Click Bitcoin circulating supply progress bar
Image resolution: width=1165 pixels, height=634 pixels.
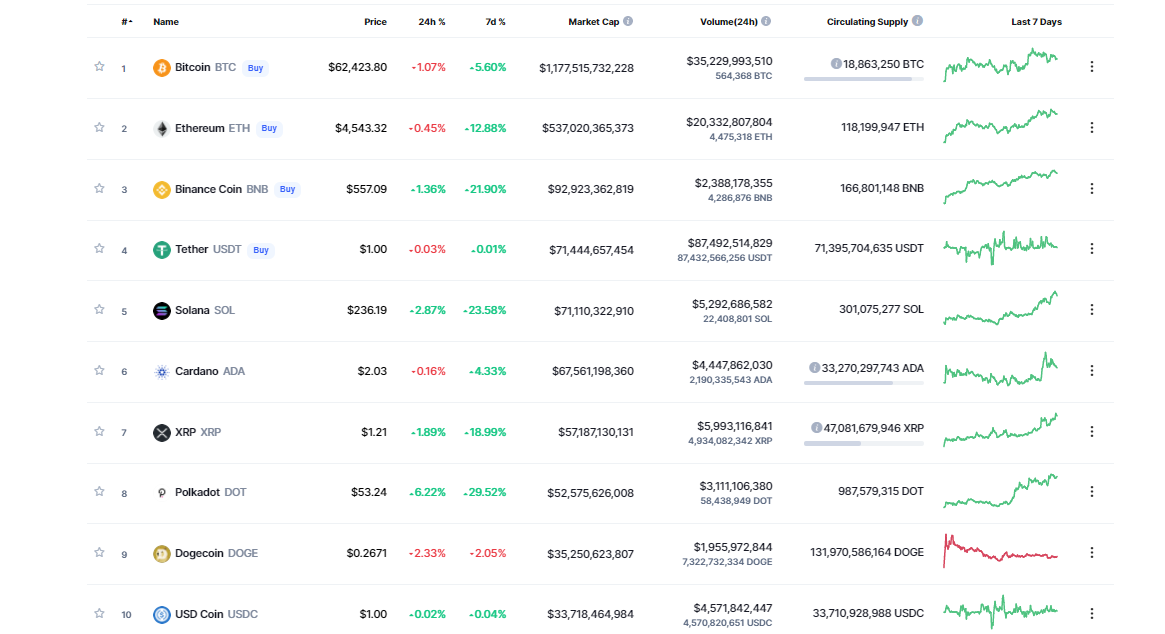click(863, 79)
